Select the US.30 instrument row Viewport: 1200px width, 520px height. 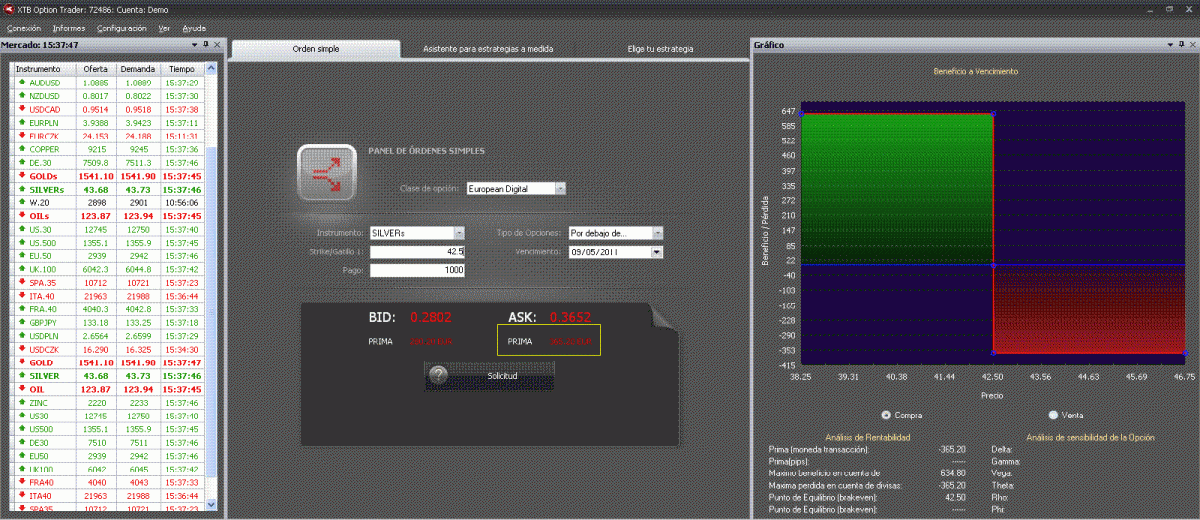tap(108, 229)
